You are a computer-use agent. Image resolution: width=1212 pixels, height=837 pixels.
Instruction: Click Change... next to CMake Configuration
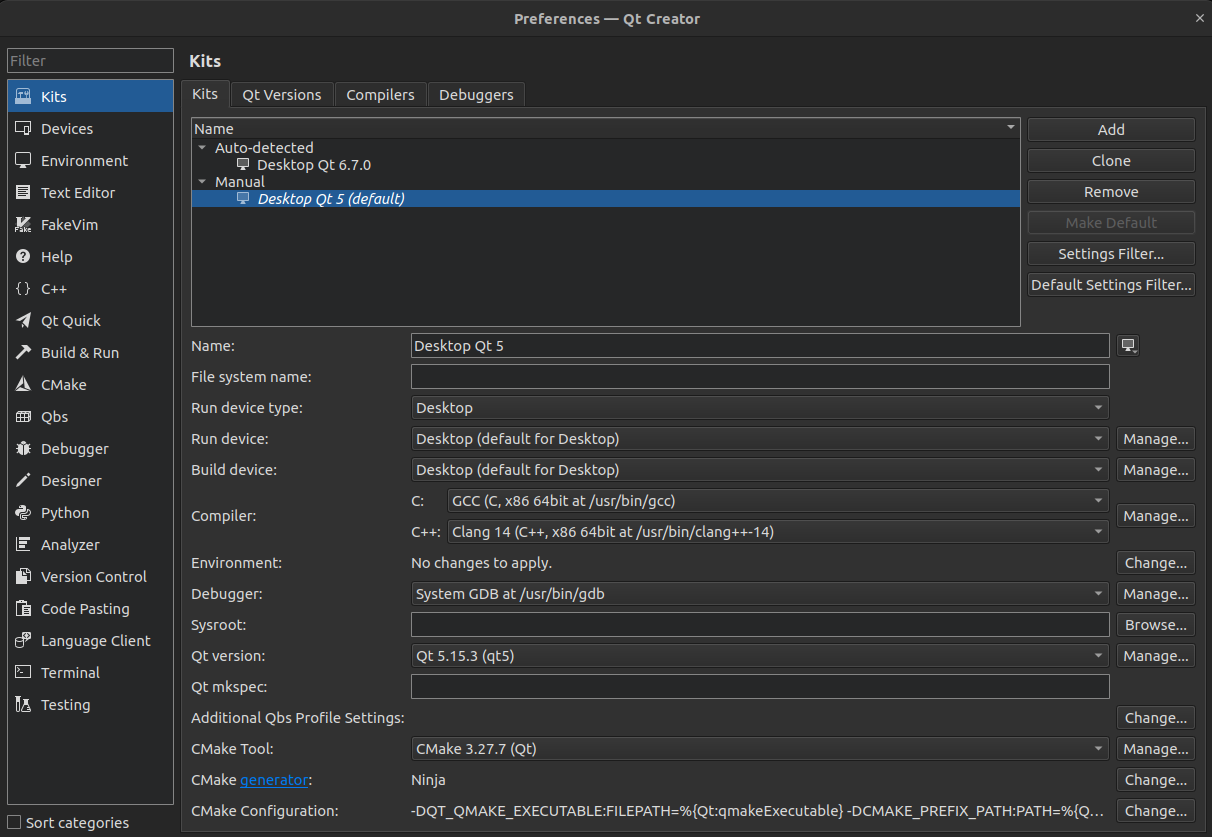click(1155, 811)
